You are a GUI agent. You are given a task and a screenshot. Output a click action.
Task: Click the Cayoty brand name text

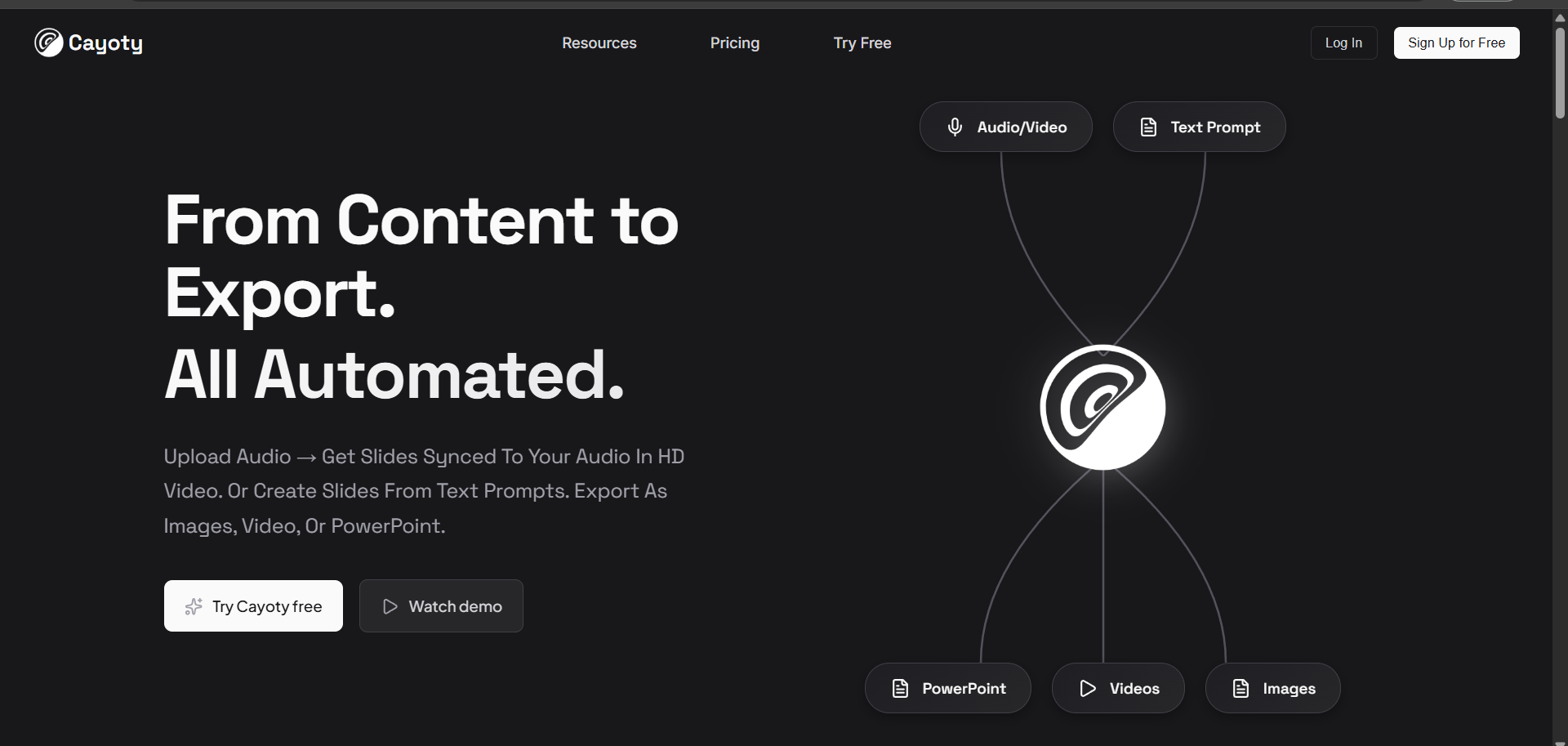coord(105,43)
